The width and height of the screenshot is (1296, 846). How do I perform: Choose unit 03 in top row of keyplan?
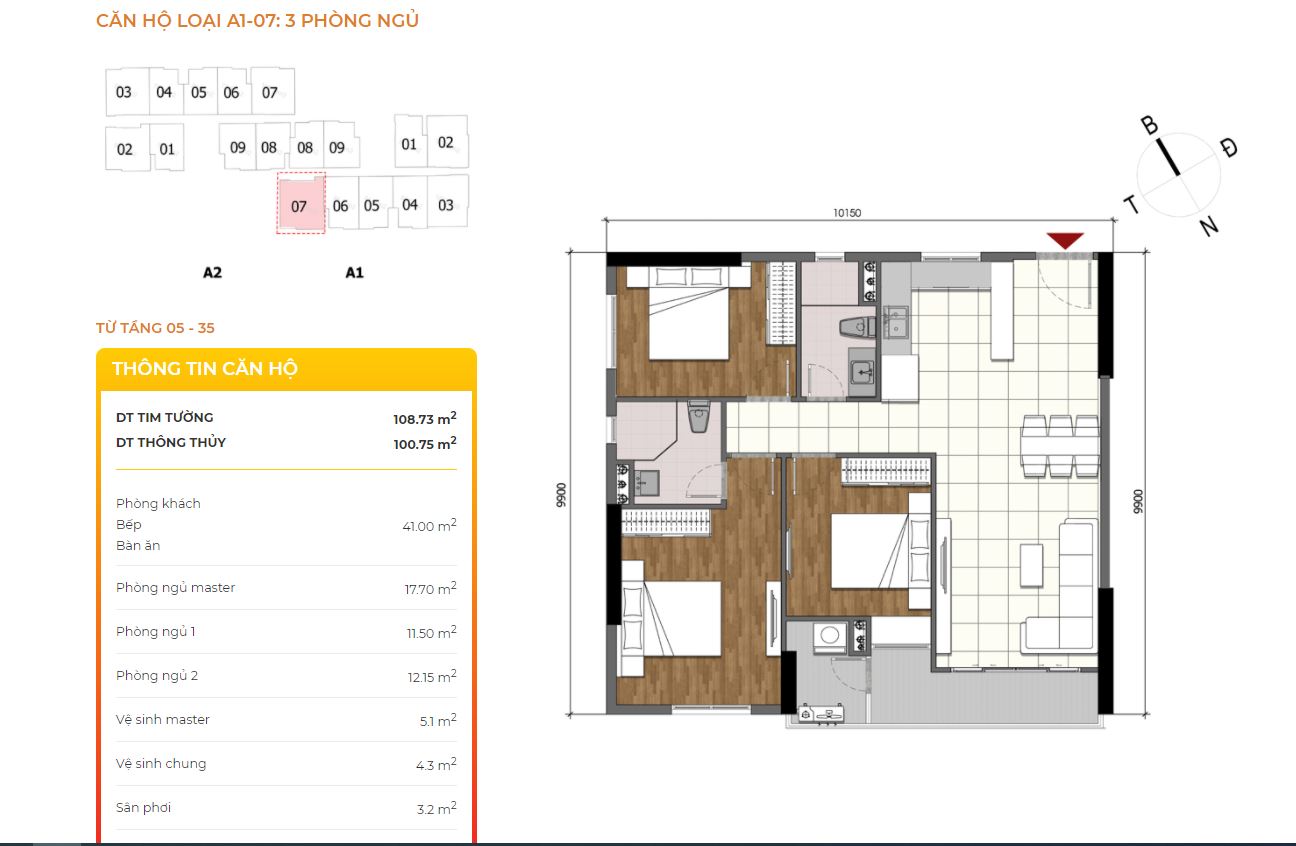124,92
